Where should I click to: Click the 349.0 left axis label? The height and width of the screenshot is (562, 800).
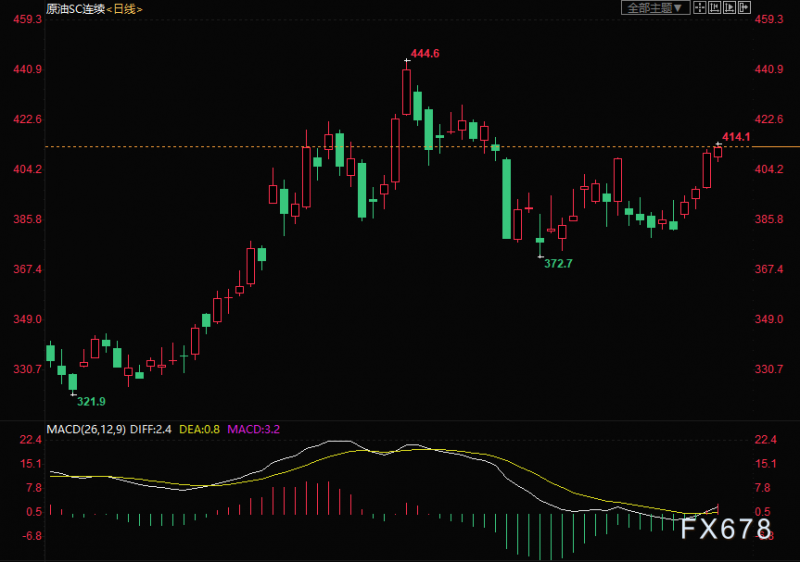(27, 319)
